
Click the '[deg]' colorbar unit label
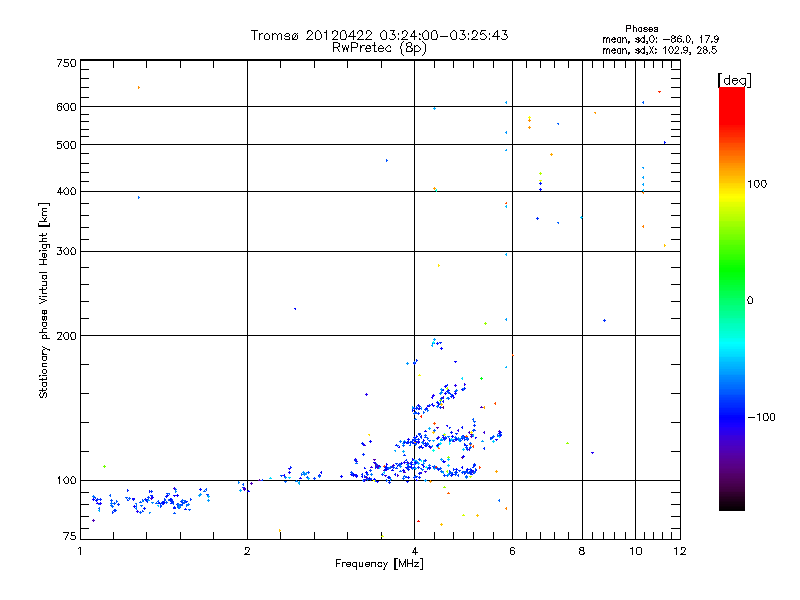[x=734, y=80]
